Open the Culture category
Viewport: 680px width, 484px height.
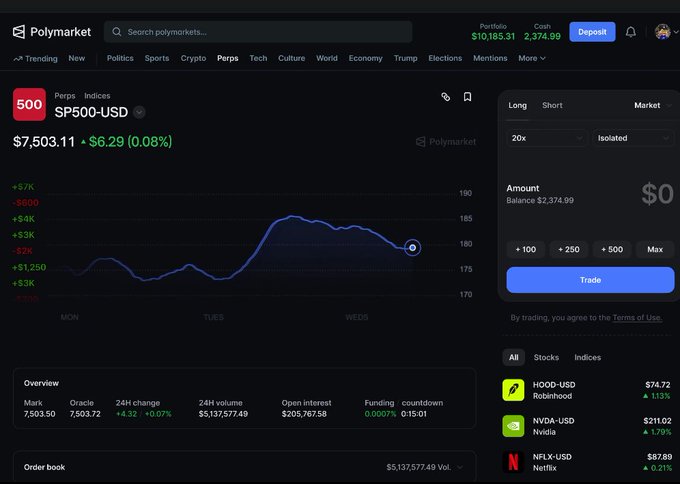click(291, 58)
